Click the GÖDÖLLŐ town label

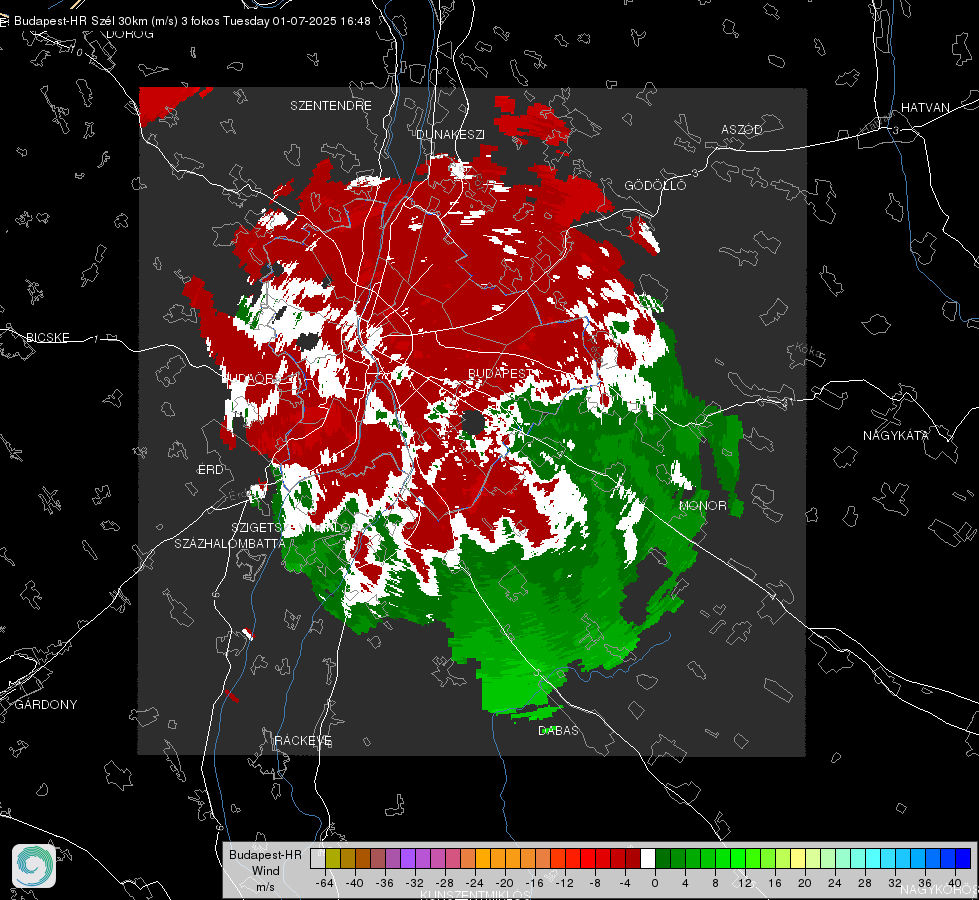tap(655, 185)
